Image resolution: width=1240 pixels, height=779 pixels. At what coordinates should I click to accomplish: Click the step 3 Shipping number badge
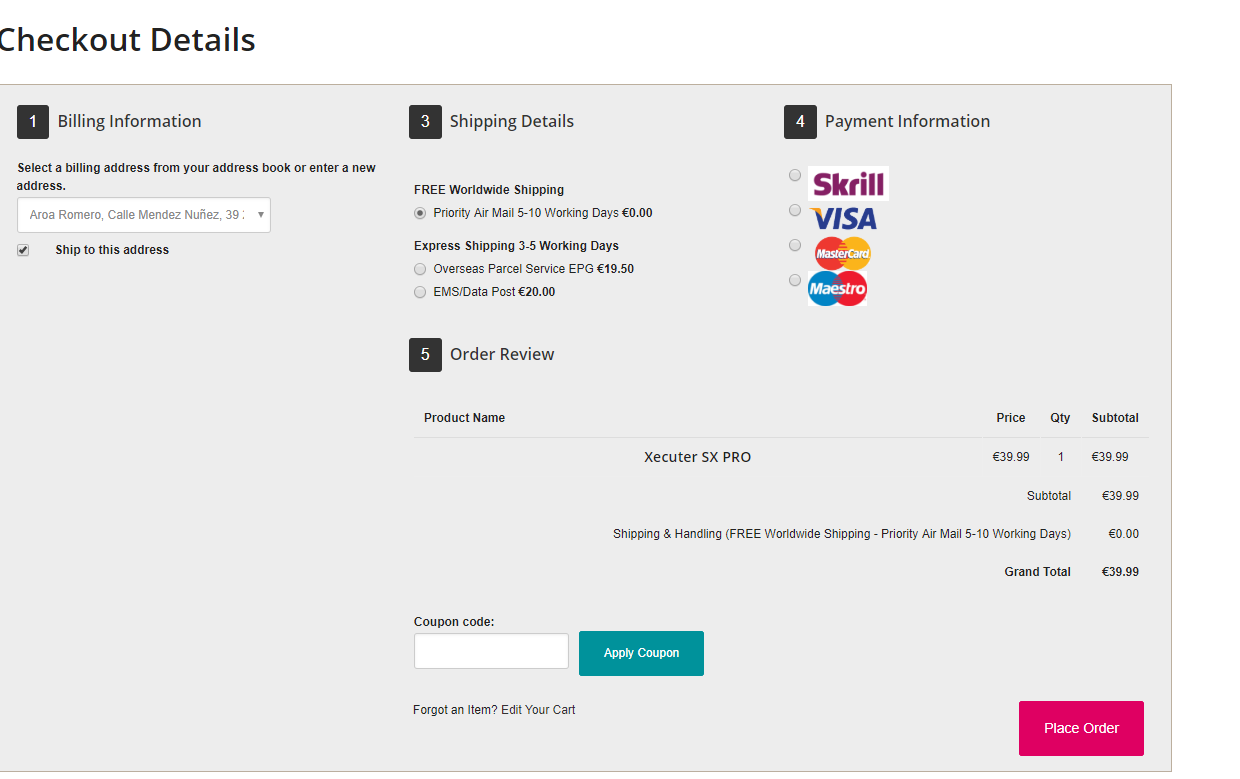[425, 122]
